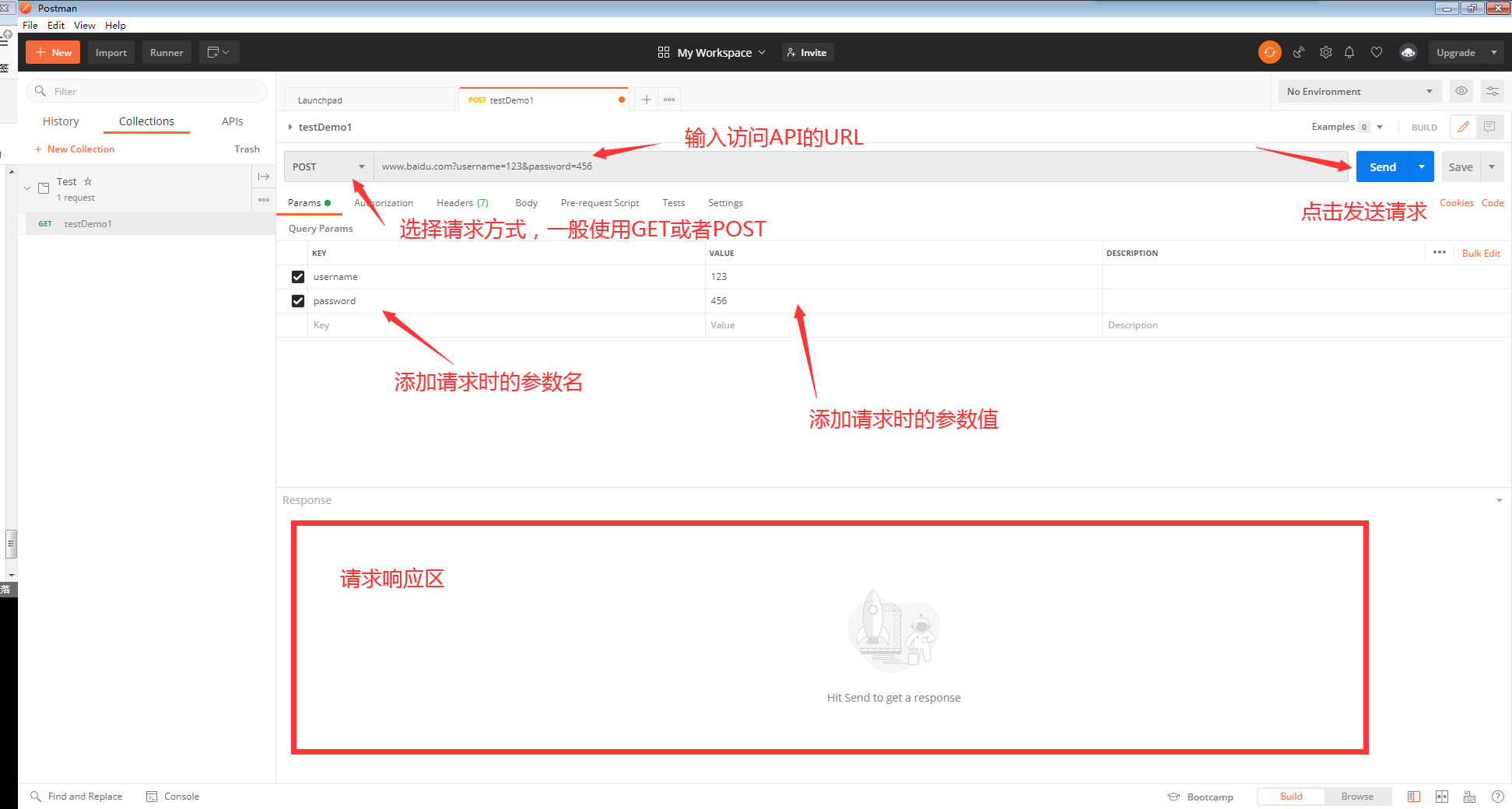Open the Send button dropdown arrow
The height and width of the screenshot is (809, 1512).
click(1422, 166)
